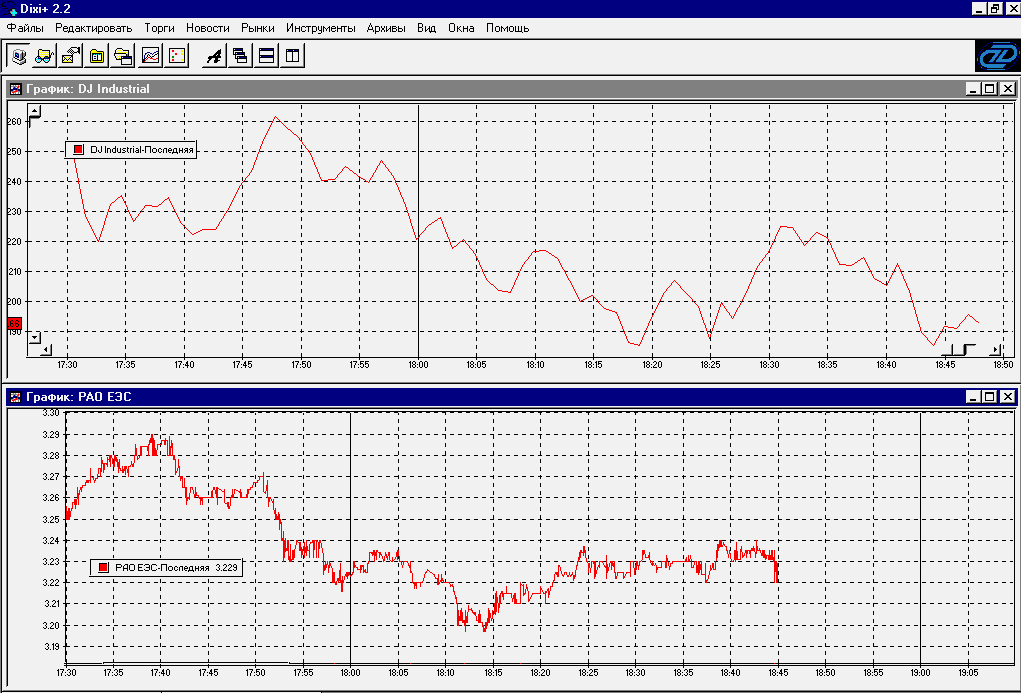Click the tile windows horizontally icon

click(x=266, y=56)
